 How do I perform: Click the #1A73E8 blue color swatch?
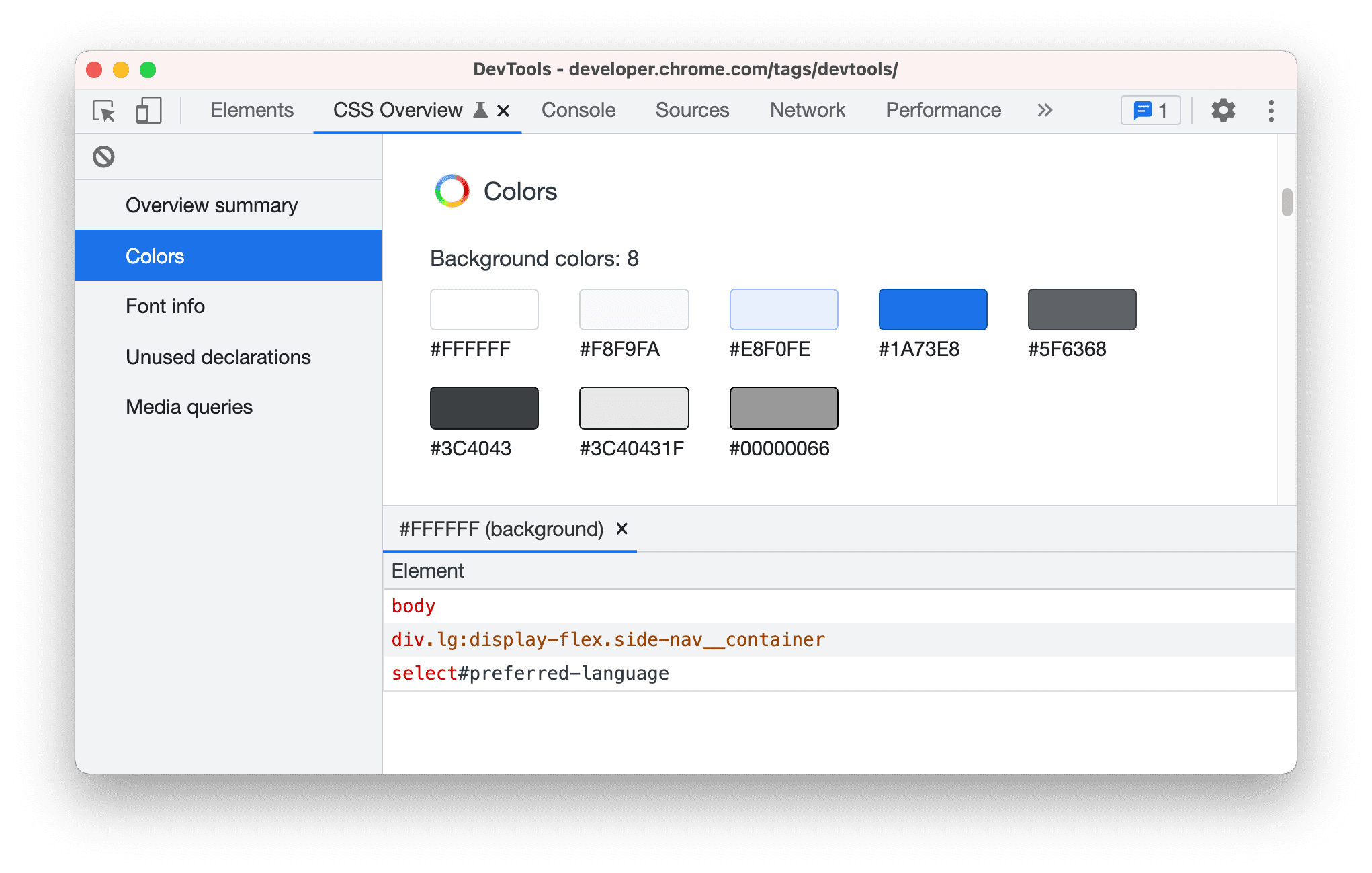pos(932,309)
